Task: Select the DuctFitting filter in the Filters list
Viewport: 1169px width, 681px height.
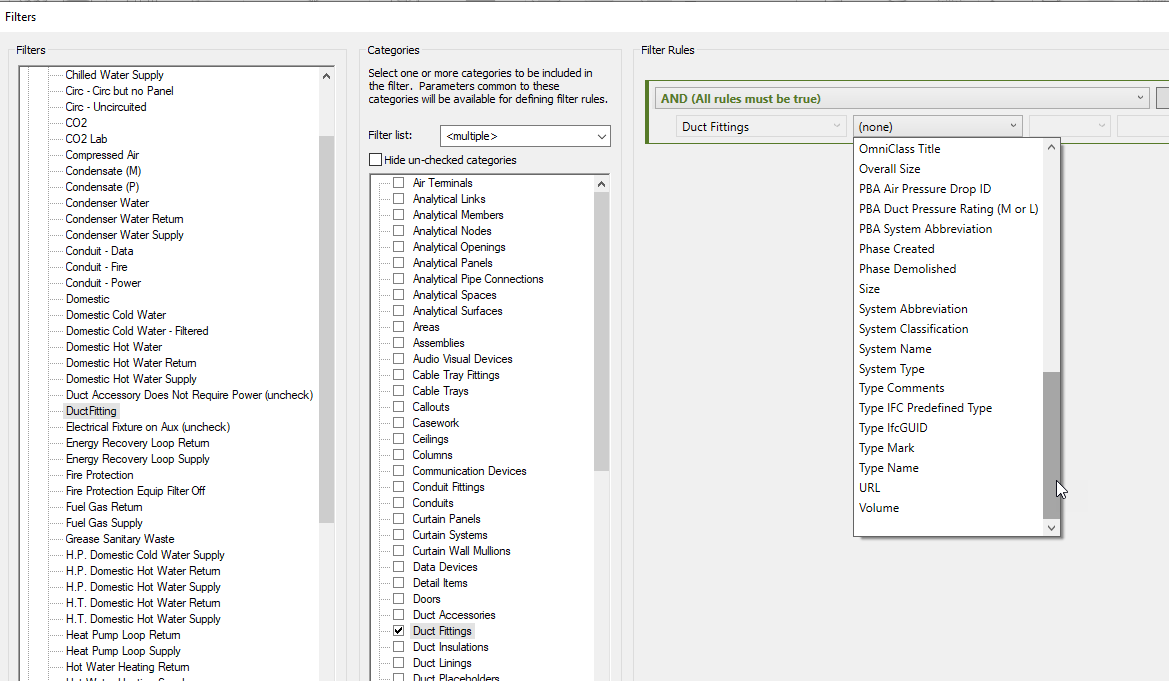Action: pyautogui.click(x=90, y=410)
